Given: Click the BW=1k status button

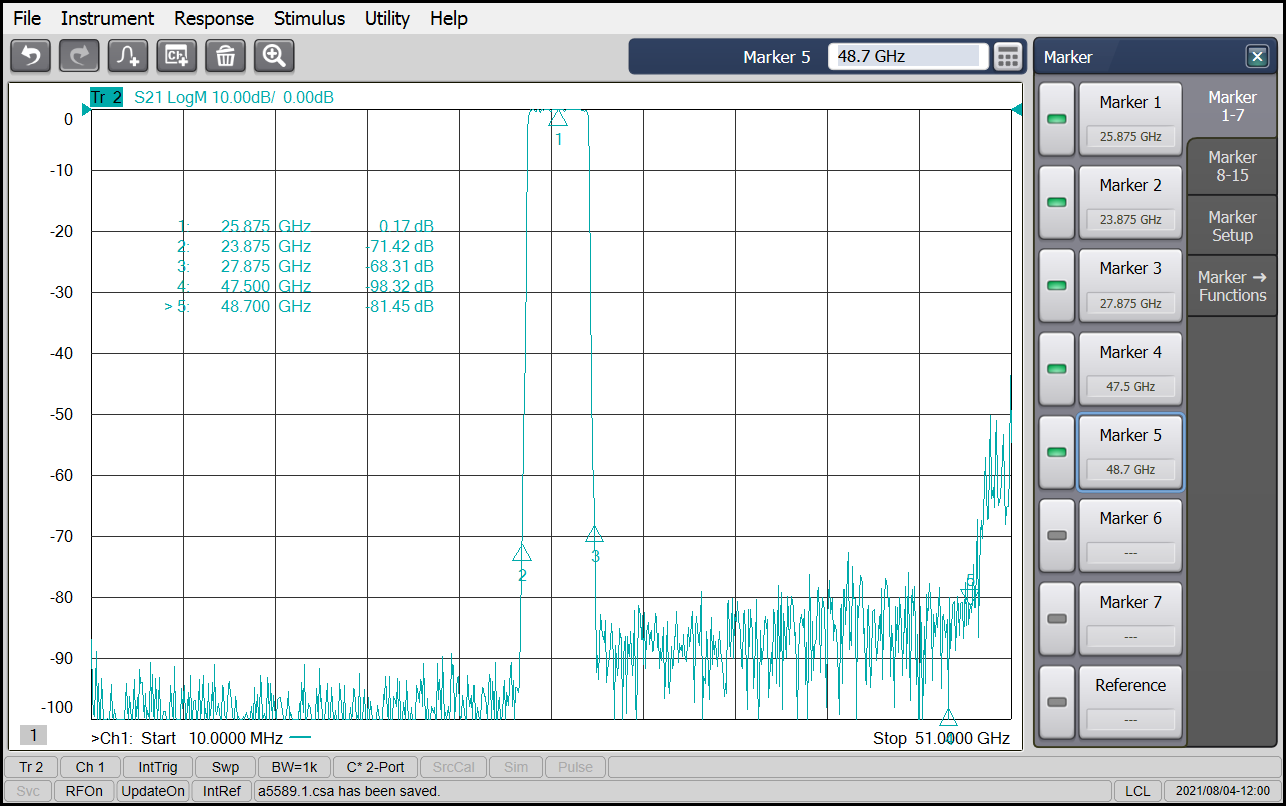Looking at the screenshot, I should click(293, 767).
